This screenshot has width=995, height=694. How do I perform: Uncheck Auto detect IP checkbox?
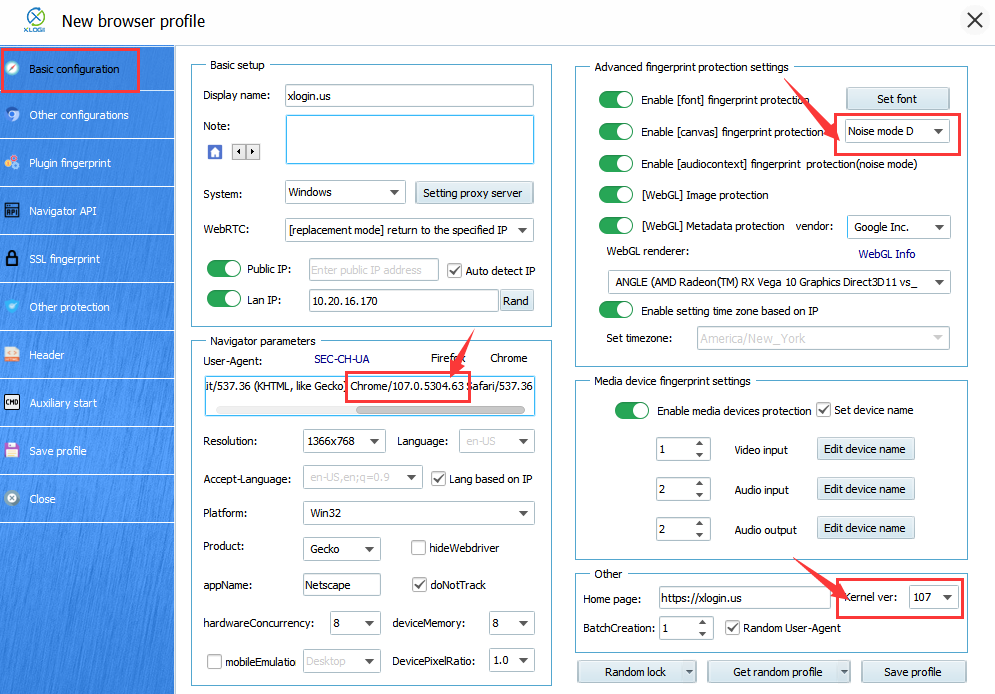tap(454, 270)
